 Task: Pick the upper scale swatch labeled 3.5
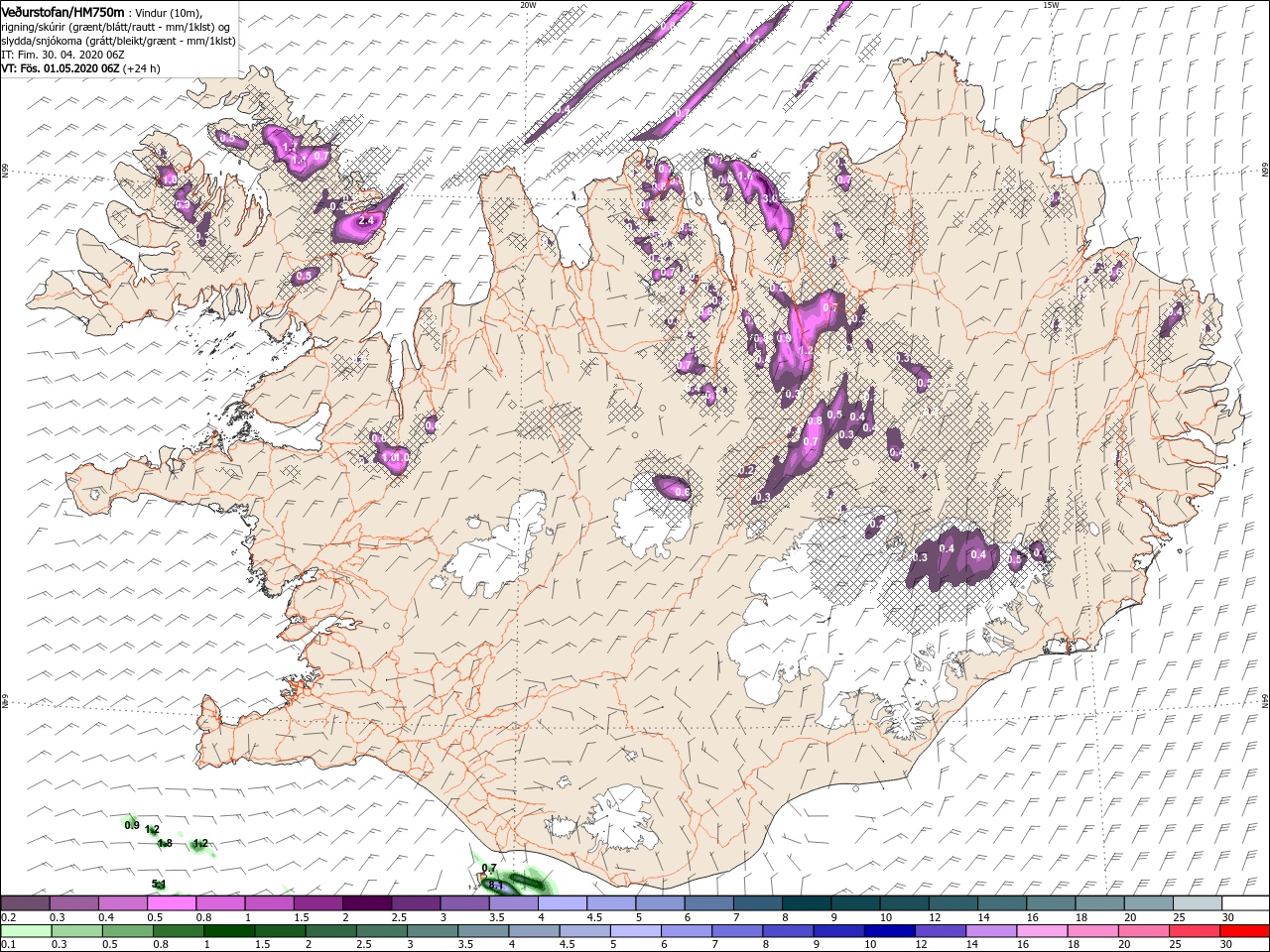513,903
